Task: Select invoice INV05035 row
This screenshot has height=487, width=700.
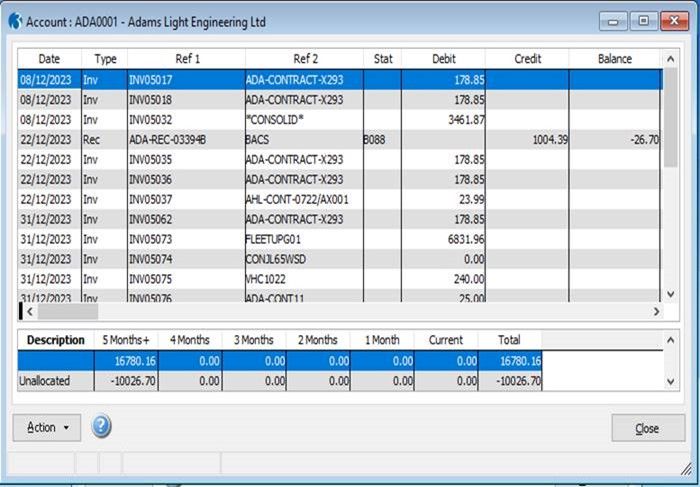Action: tap(340, 159)
